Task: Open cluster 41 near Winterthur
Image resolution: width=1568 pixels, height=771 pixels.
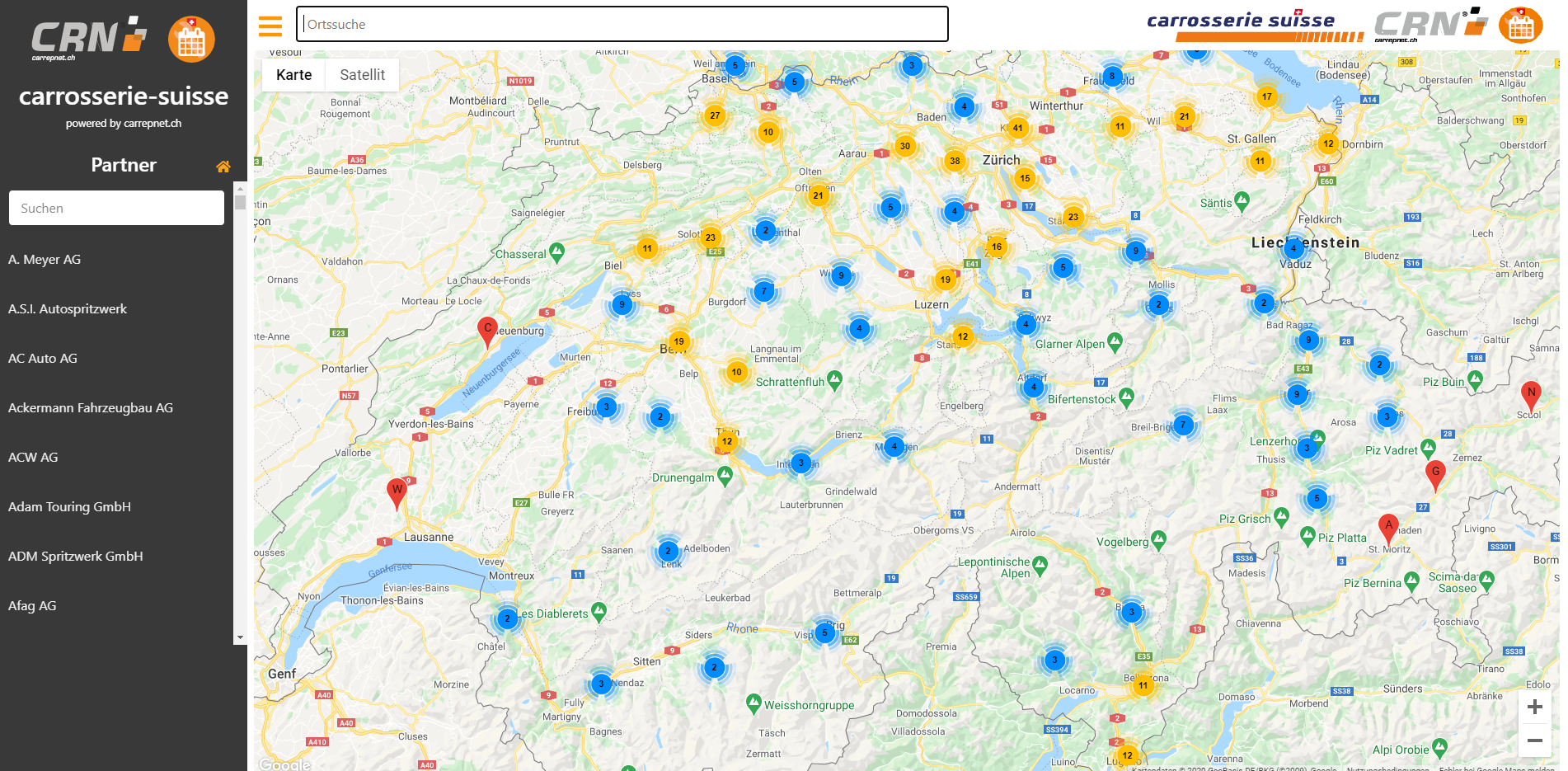Action: (1017, 128)
